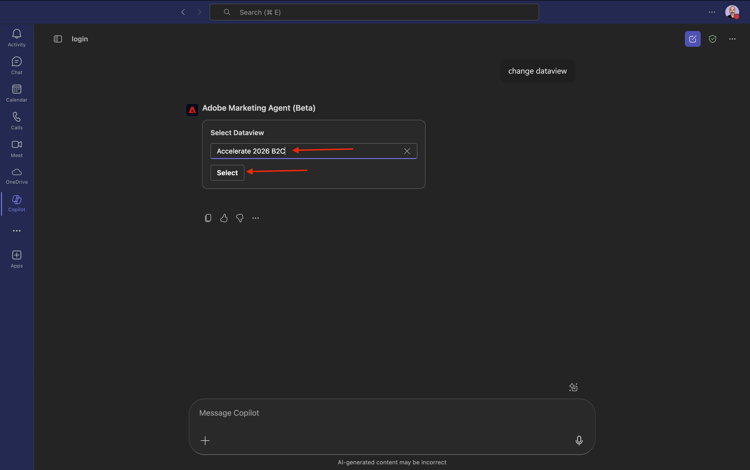This screenshot has width=750, height=470.
Task: Click the Search box in title bar
Action: point(374,12)
